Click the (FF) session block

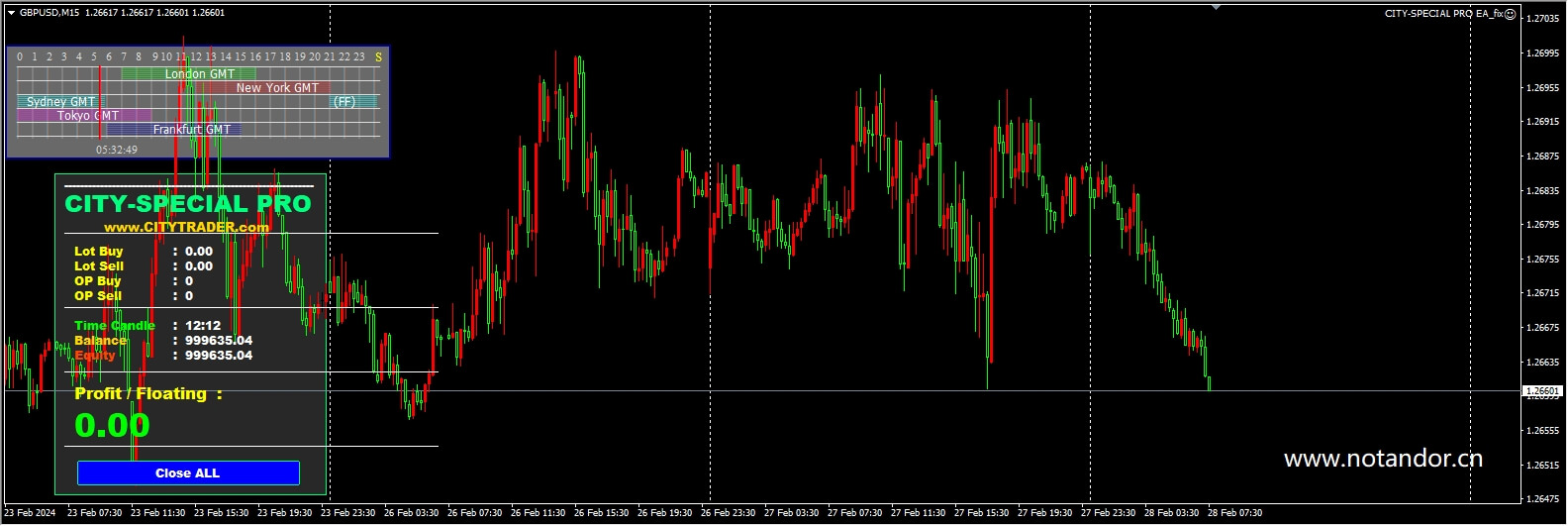pyautogui.click(x=344, y=101)
